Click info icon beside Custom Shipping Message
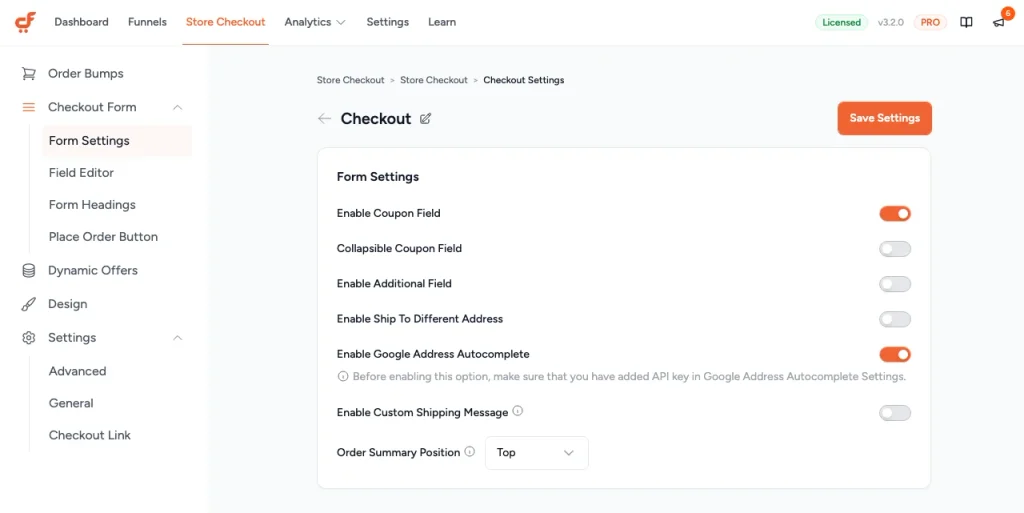Viewport: 1024px width, 513px height. tap(517, 411)
